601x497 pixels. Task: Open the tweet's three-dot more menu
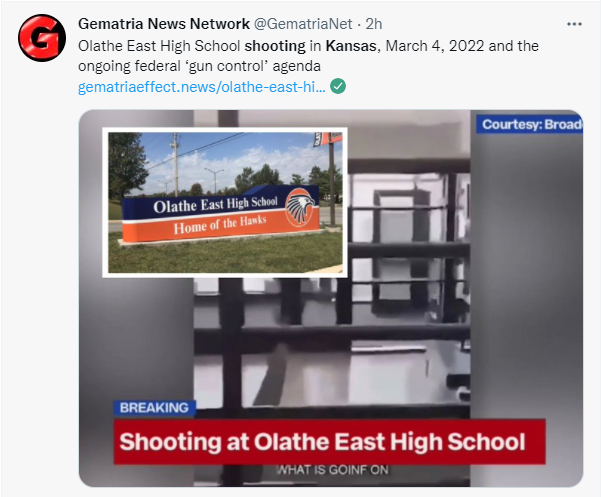[x=574, y=24]
